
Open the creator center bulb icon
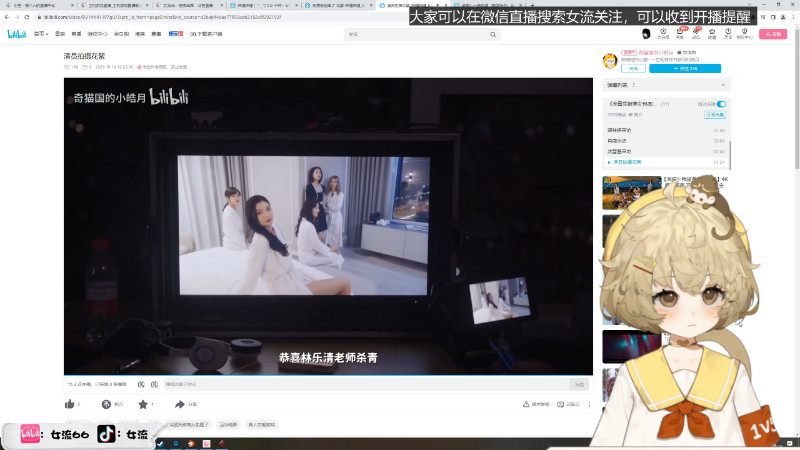745,34
